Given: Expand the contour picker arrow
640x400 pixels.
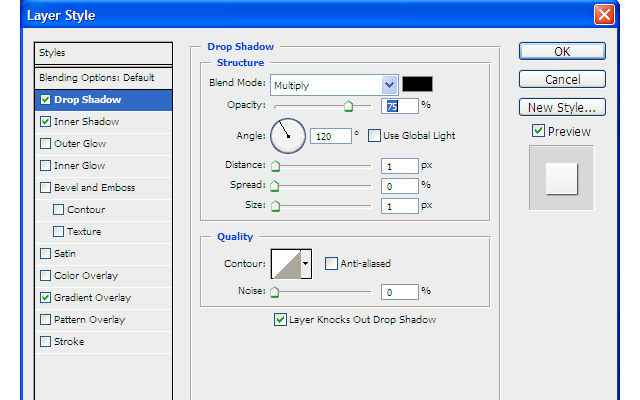Looking at the screenshot, I should (306, 264).
